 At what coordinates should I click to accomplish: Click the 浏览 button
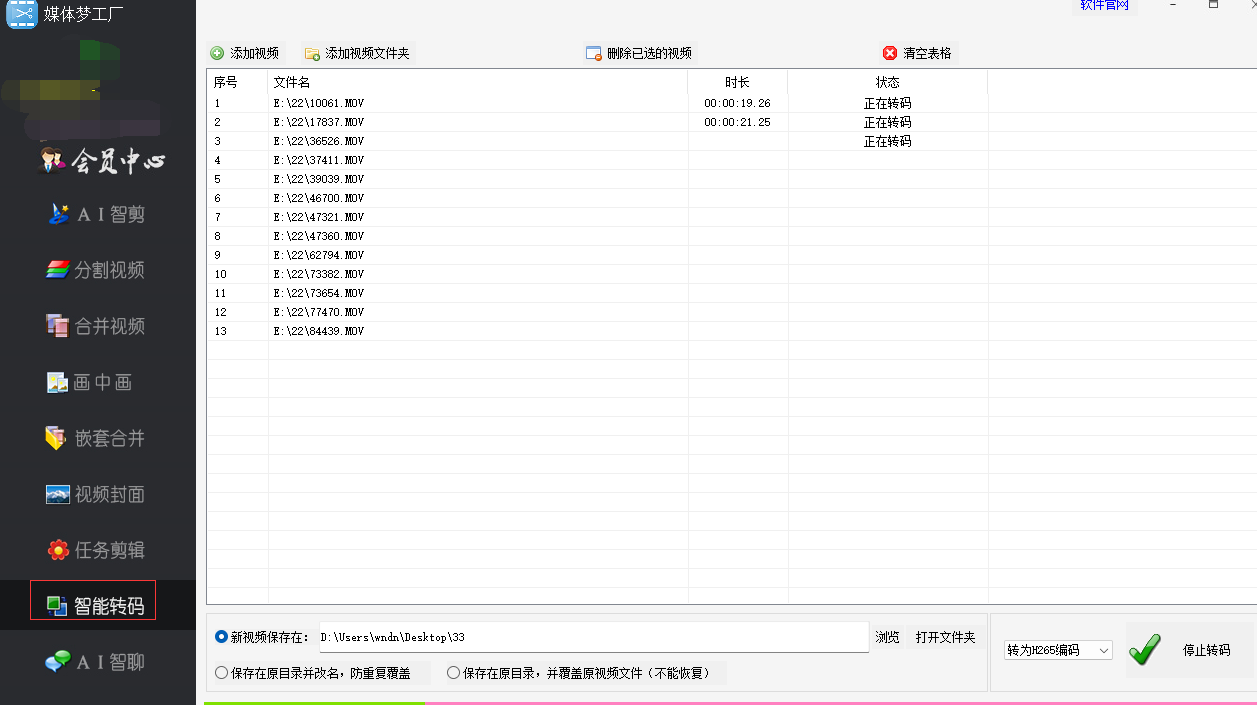coord(888,637)
